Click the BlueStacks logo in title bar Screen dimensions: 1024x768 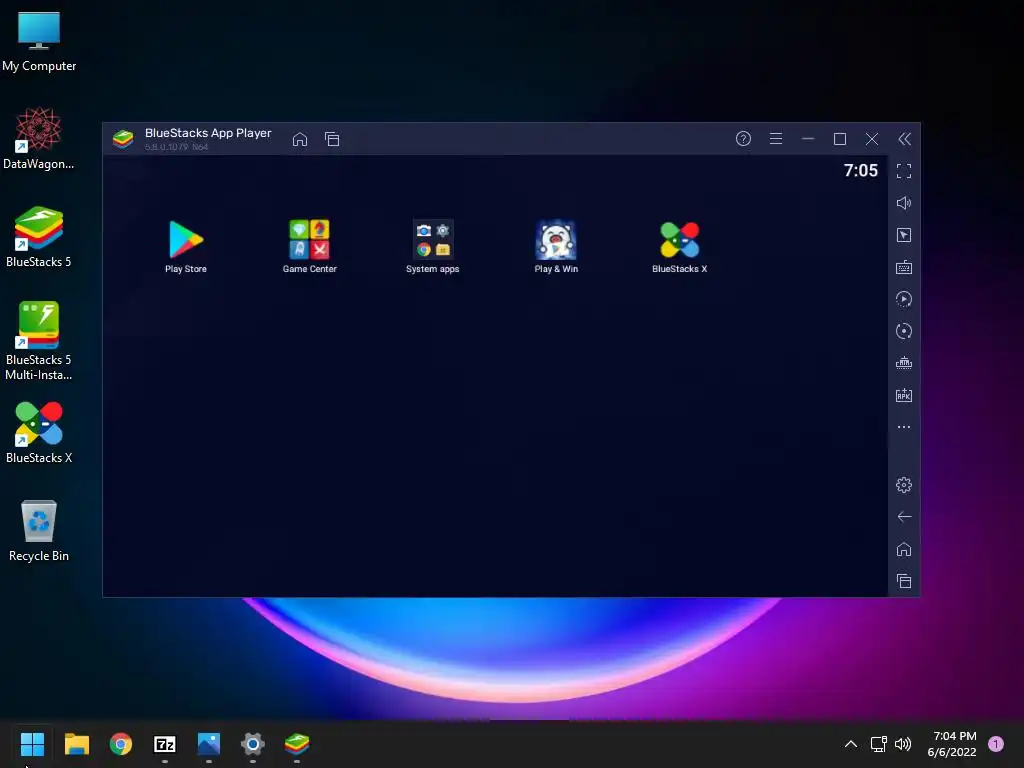click(123, 139)
